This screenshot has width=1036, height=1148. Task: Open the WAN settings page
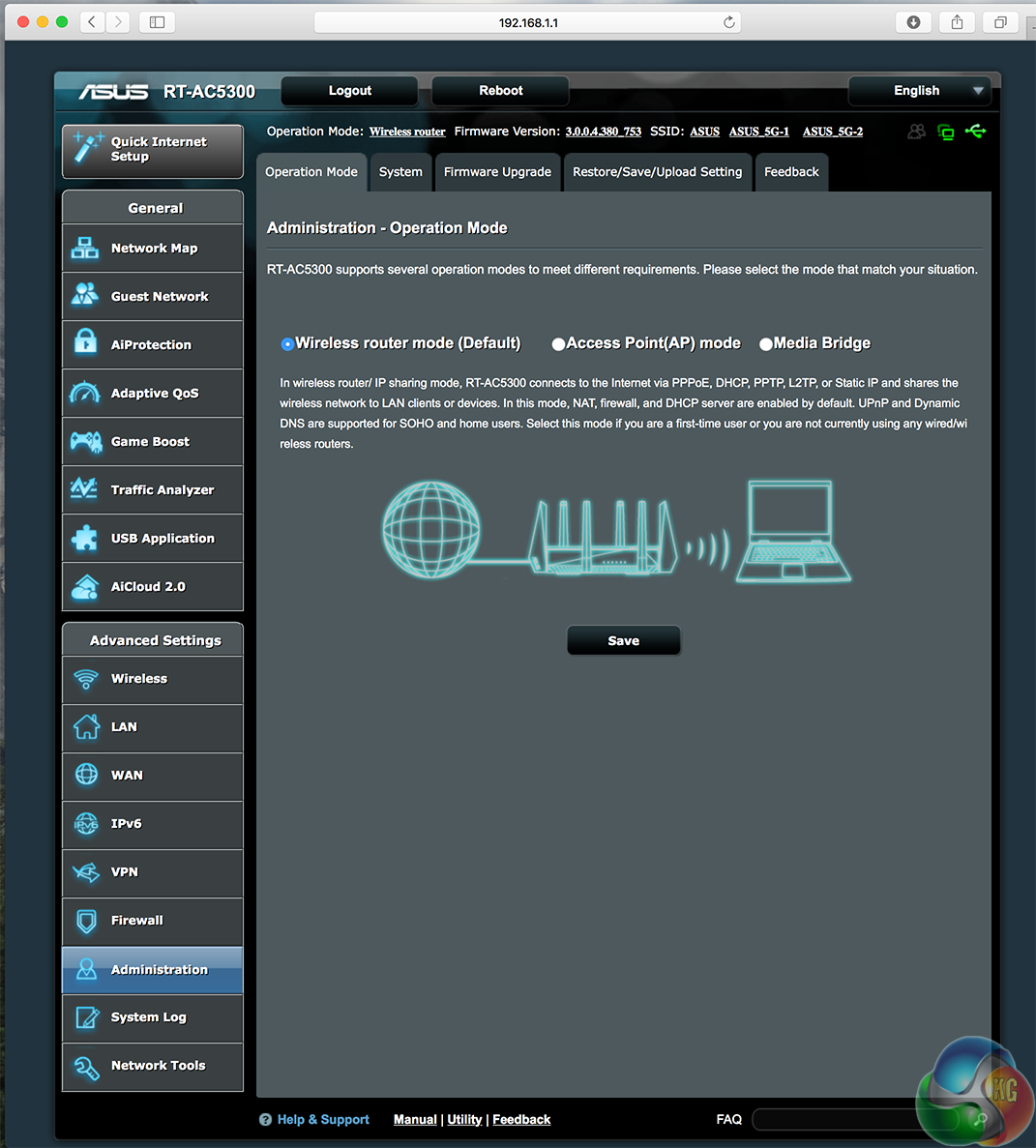[x=152, y=776]
